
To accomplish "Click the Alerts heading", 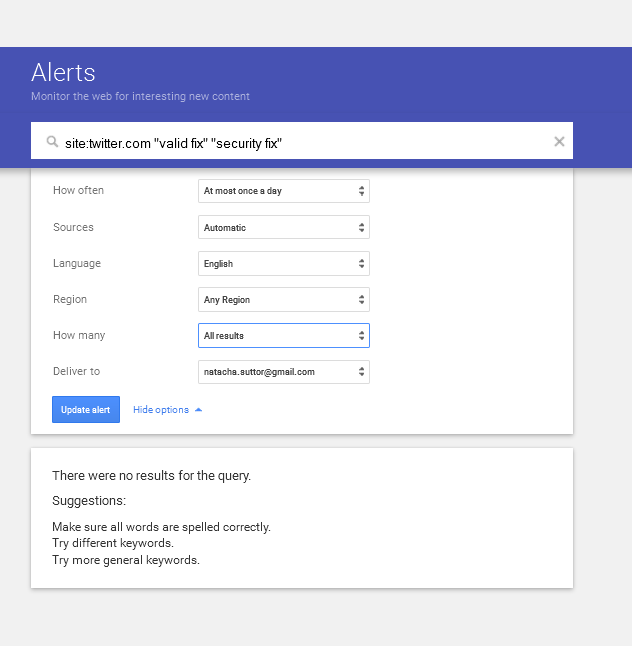I will point(63,73).
